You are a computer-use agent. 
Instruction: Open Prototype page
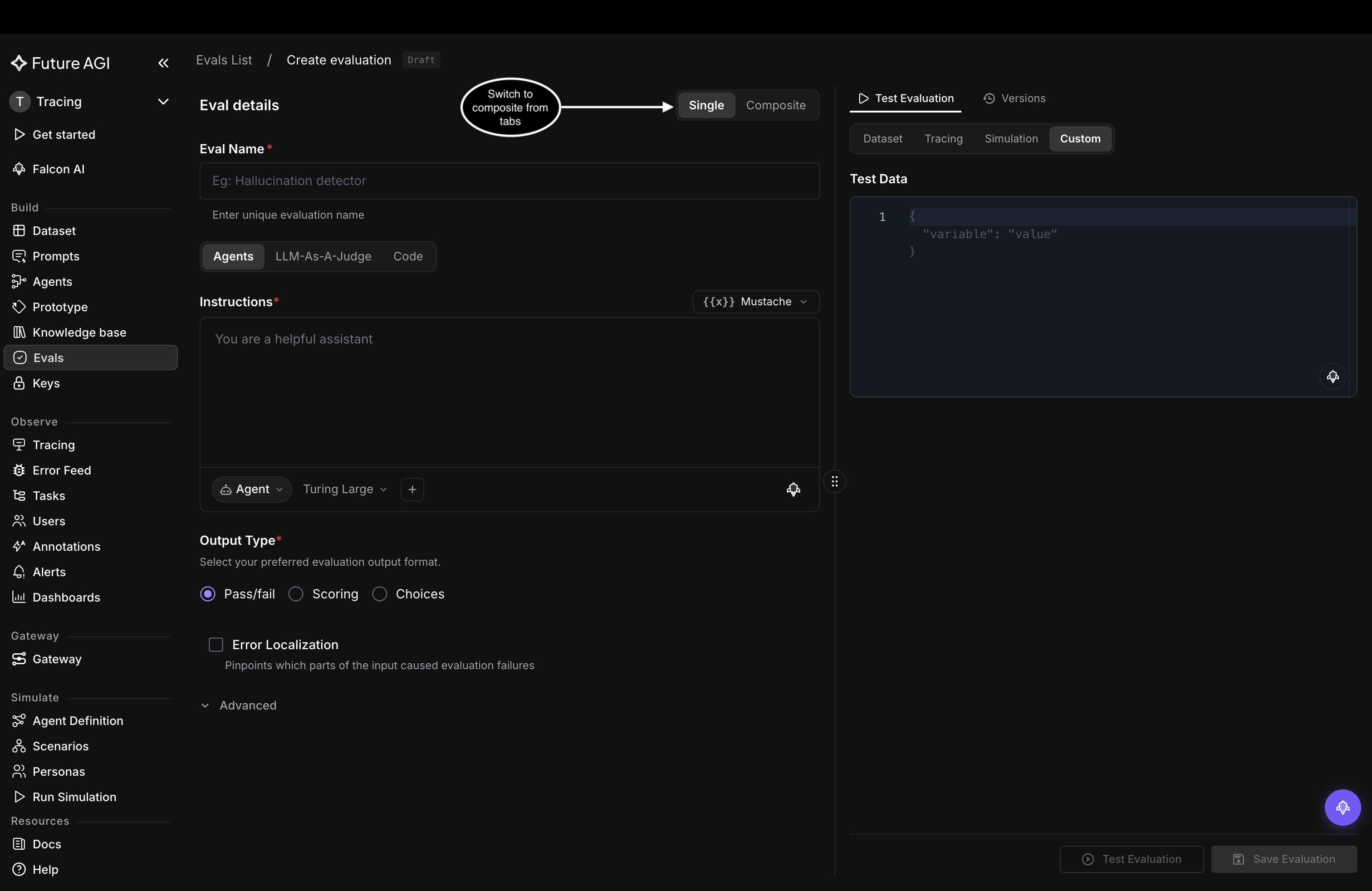click(60, 307)
